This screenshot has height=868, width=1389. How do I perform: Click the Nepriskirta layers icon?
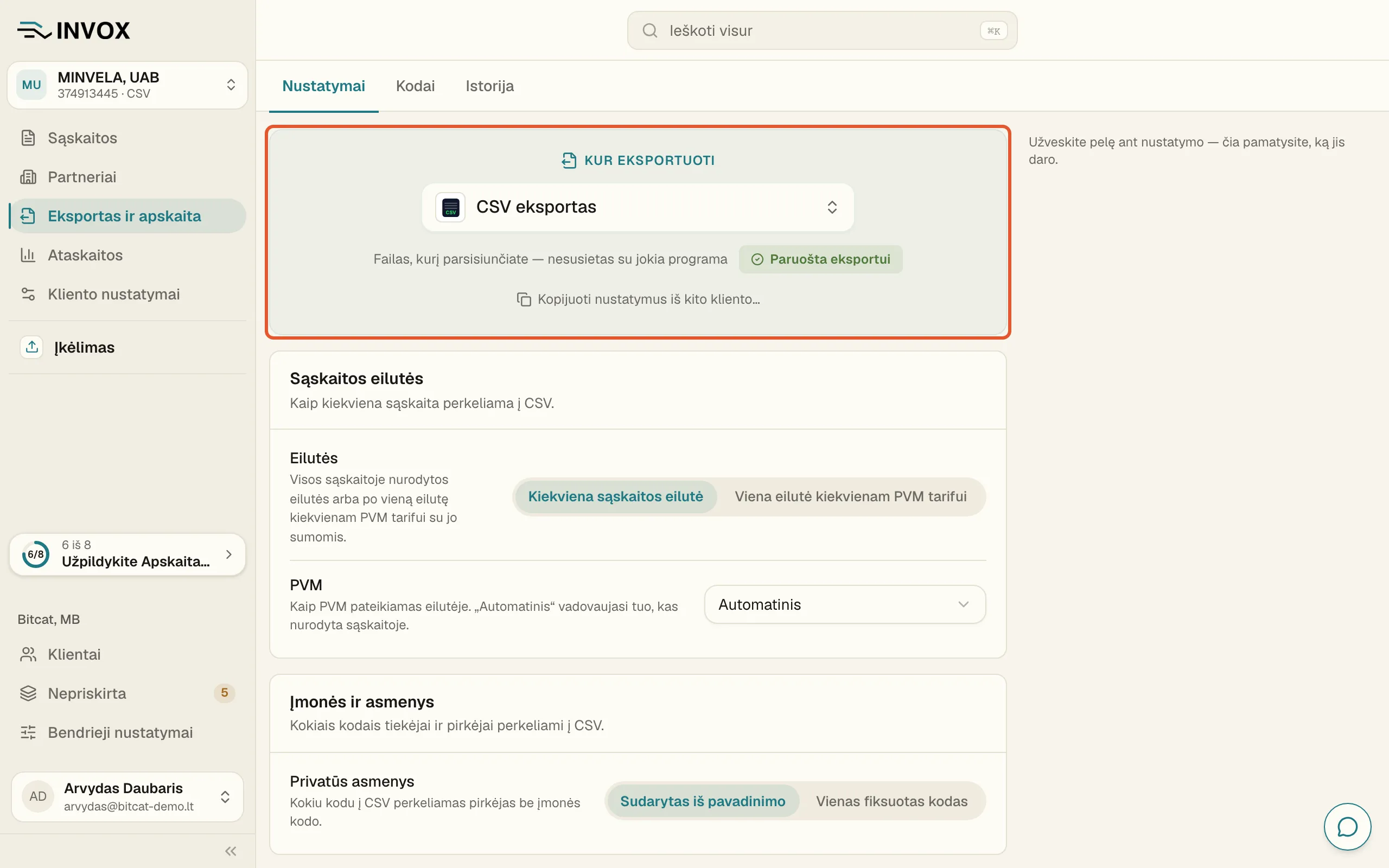click(28, 693)
